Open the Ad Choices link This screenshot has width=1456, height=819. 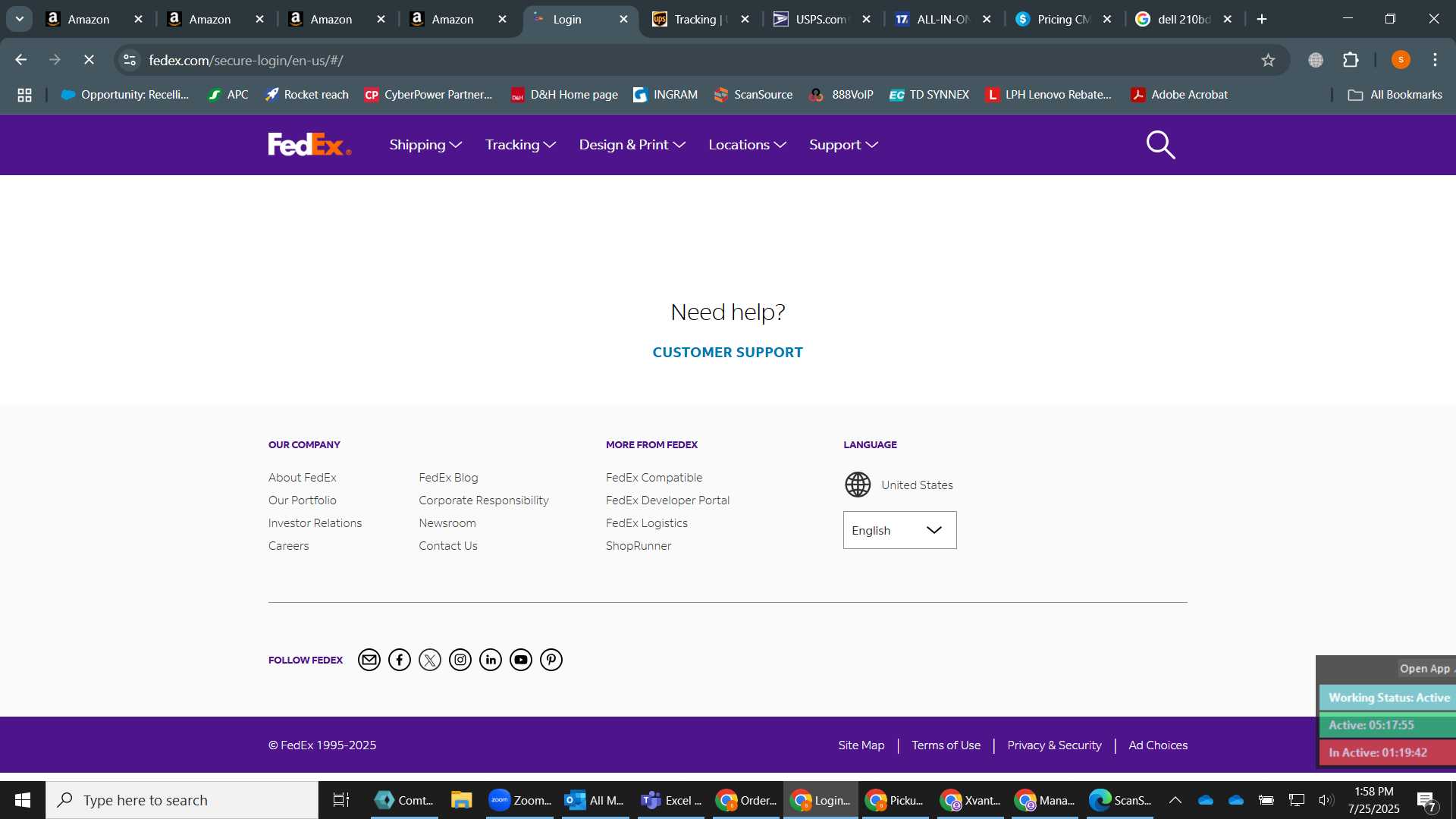pos(1157,745)
